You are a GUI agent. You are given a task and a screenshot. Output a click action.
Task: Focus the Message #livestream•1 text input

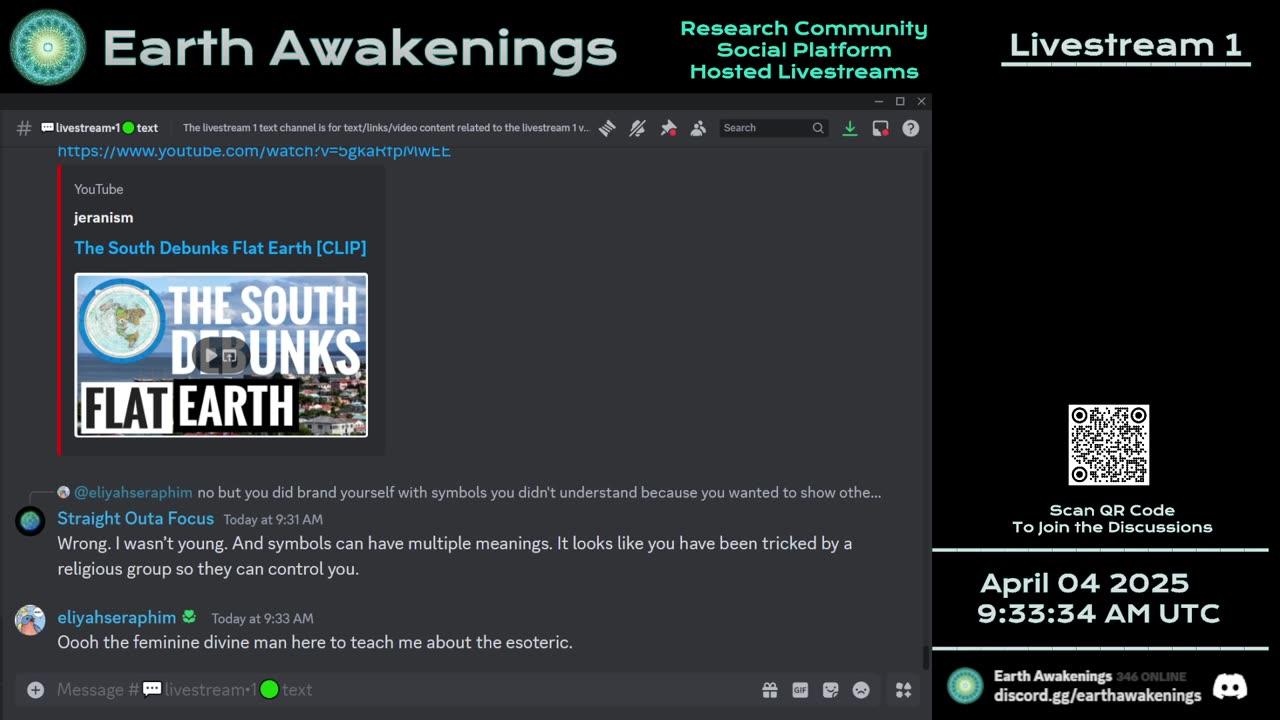point(400,690)
